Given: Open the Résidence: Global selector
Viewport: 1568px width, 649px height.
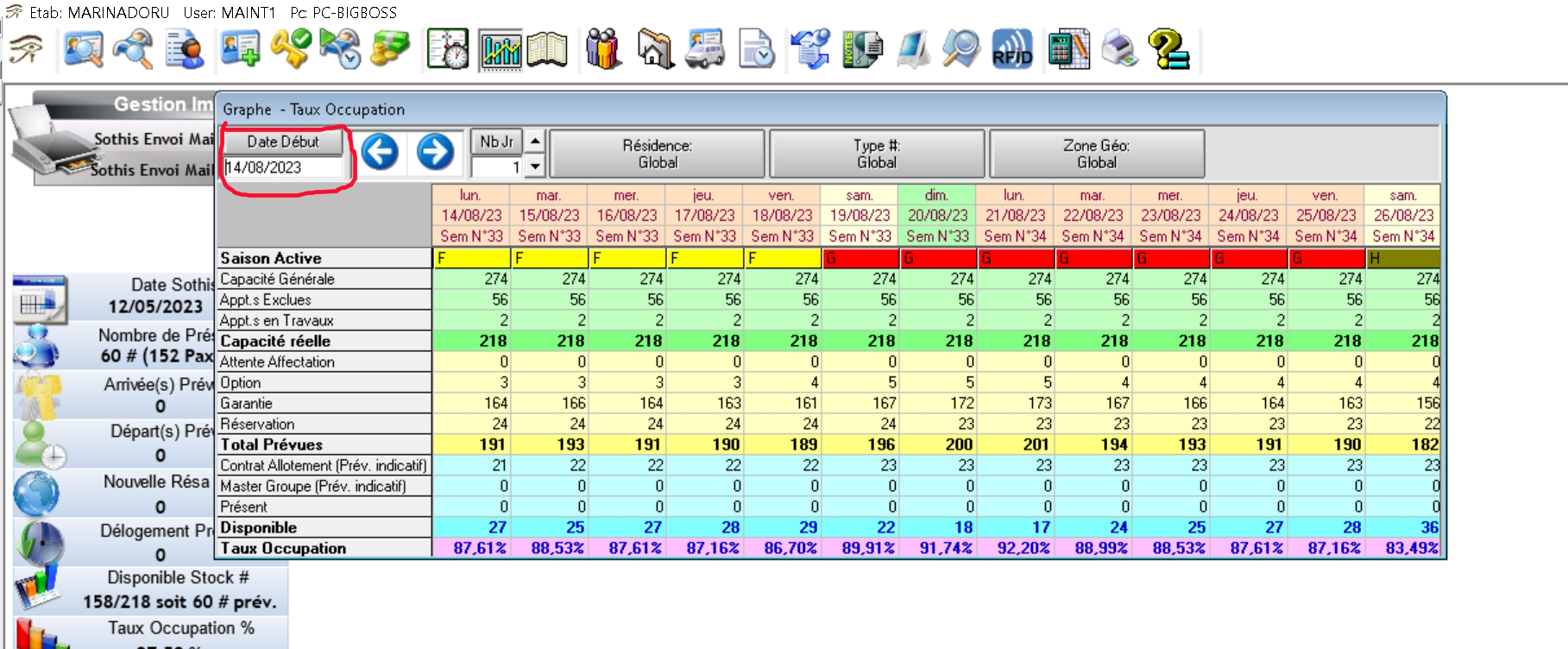Looking at the screenshot, I should (658, 154).
